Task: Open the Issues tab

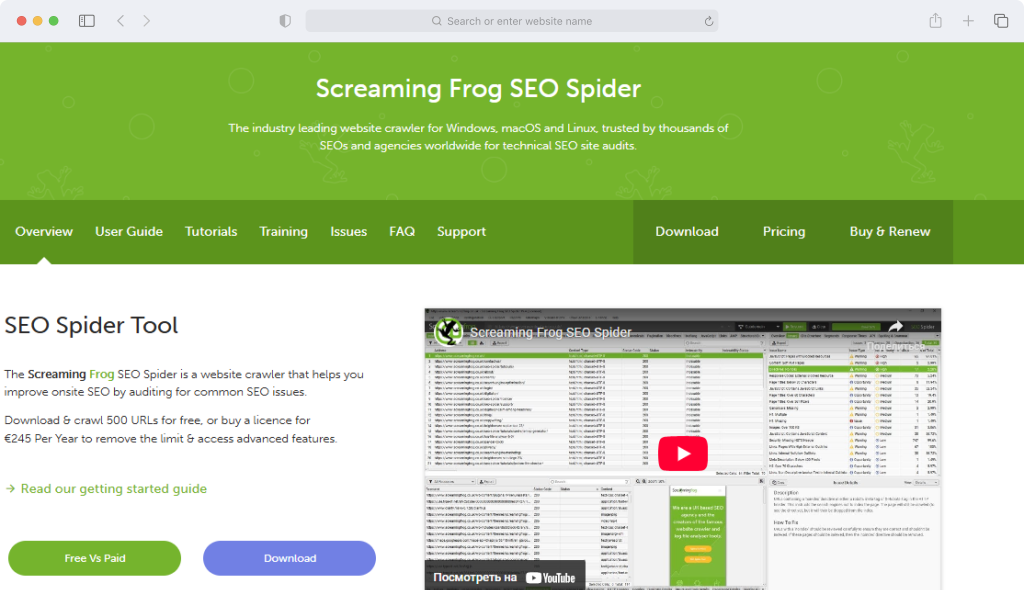Action: pyautogui.click(x=348, y=231)
